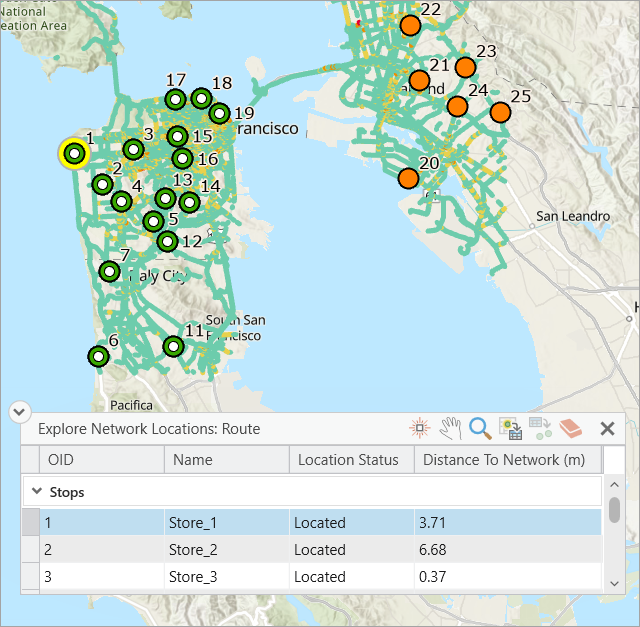Collapse the Stops group

[x=37, y=492]
